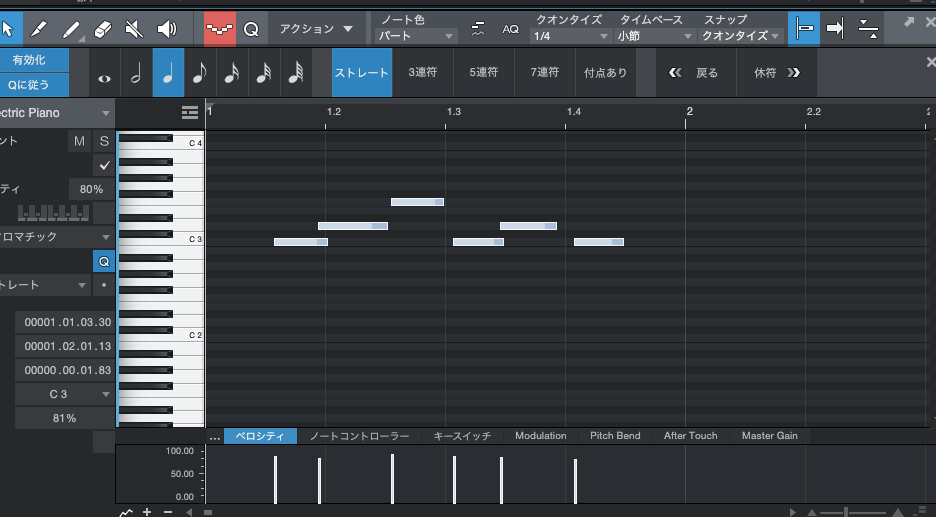Open the スナップ クオンタイズ dropdown
The height and width of the screenshot is (517, 936).
coord(740,36)
